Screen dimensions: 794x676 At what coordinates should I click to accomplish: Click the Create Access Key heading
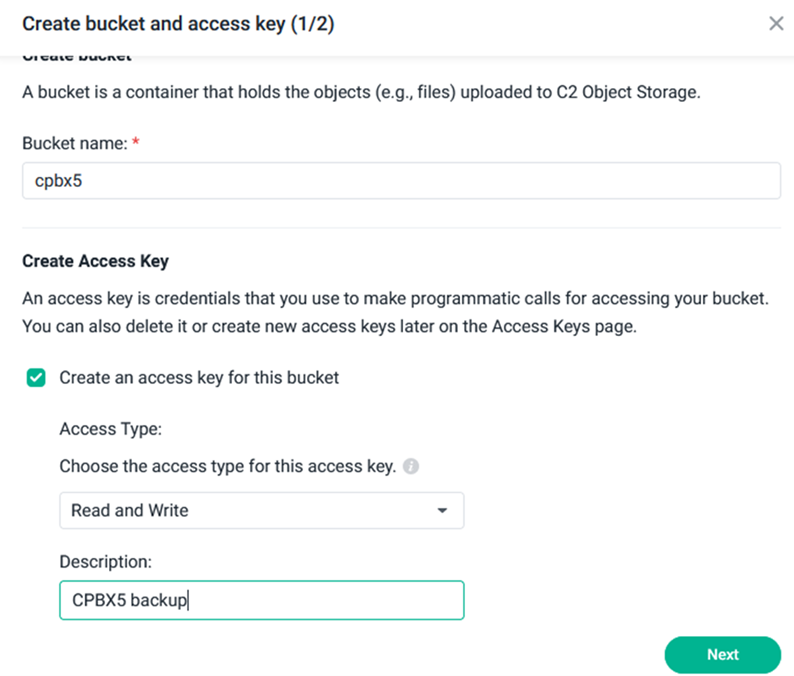coord(95,261)
